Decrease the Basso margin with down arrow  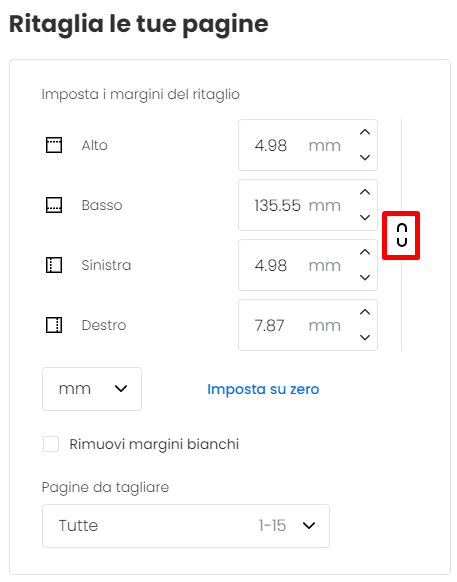coord(365,218)
